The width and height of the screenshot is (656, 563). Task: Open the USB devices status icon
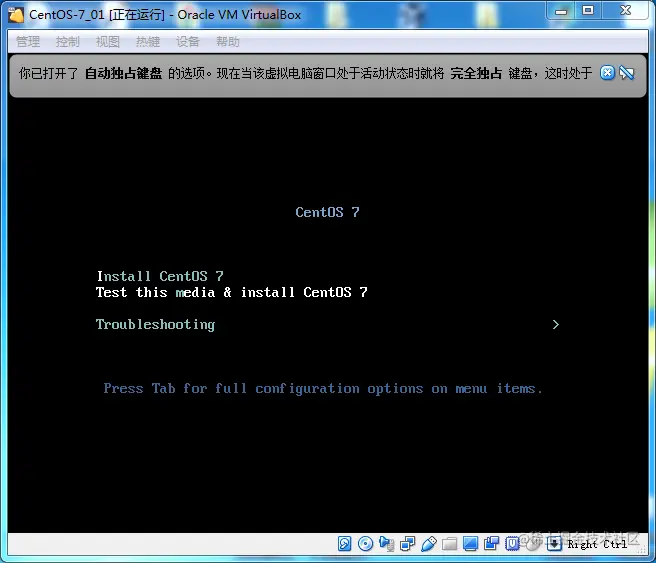pyautogui.click(x=429, y=544)
